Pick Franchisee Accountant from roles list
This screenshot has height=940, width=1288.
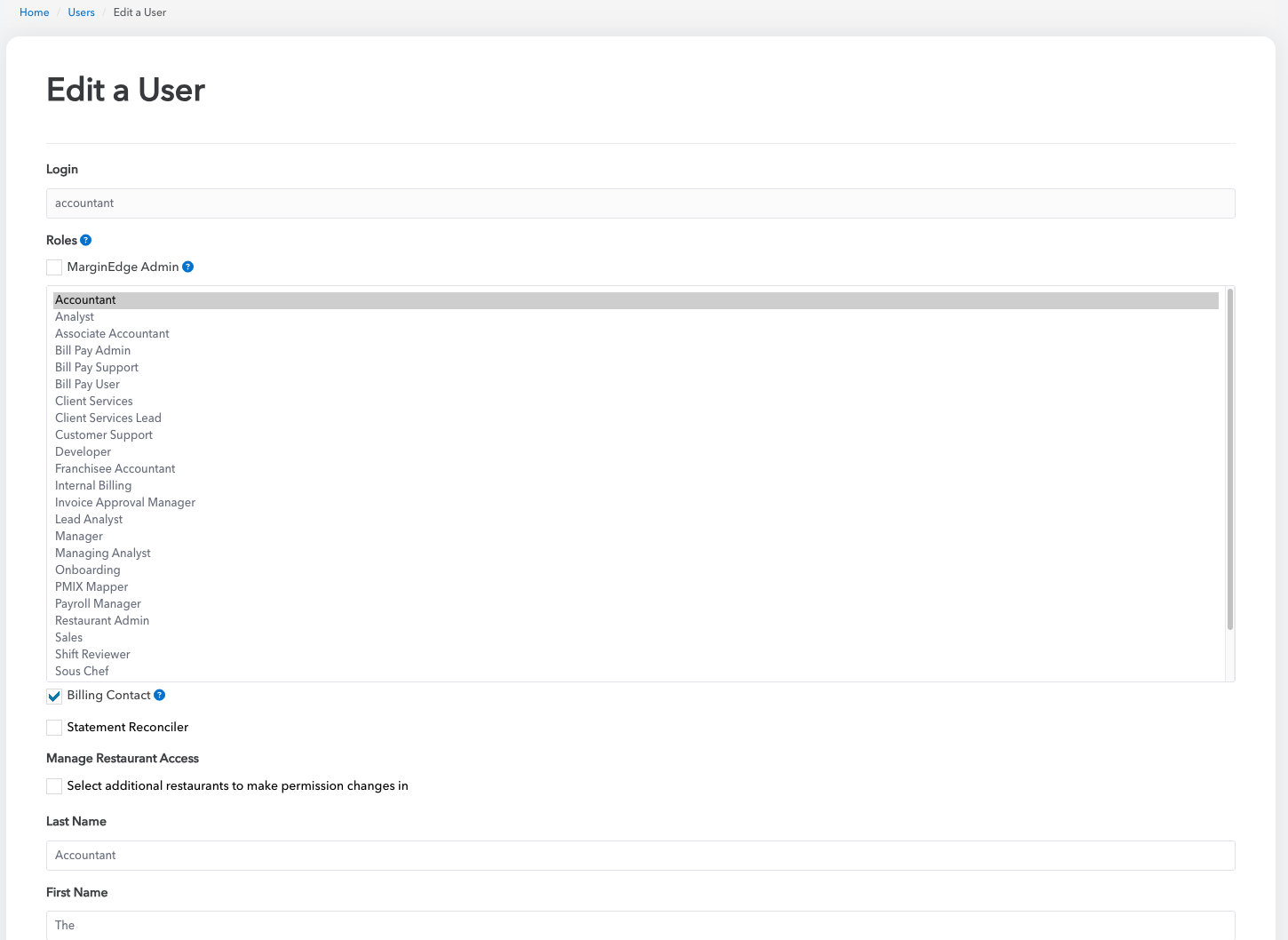click(115, 469)
